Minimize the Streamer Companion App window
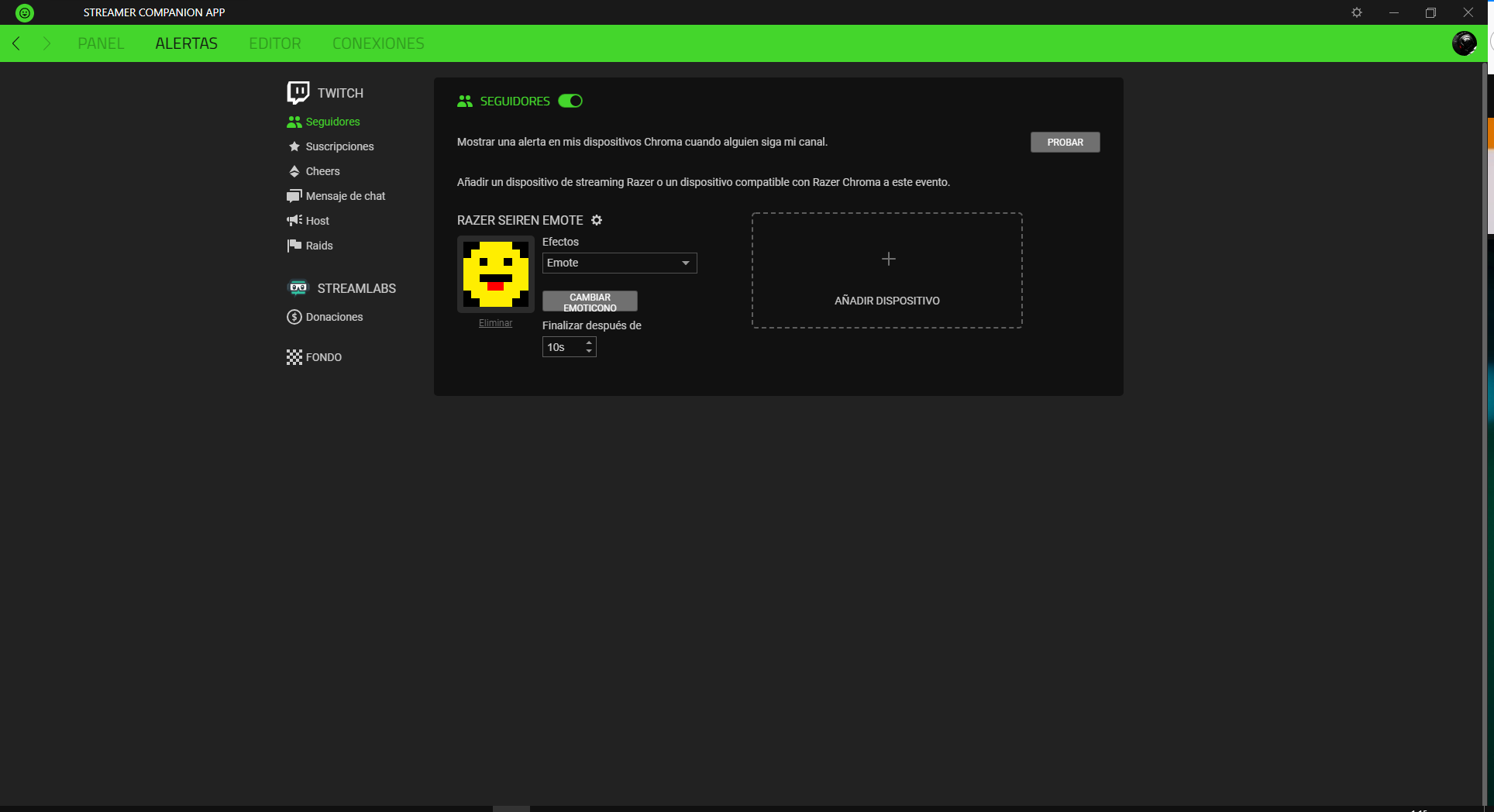Viewport: 1494px width, 812px height. tap(1394, 12)
